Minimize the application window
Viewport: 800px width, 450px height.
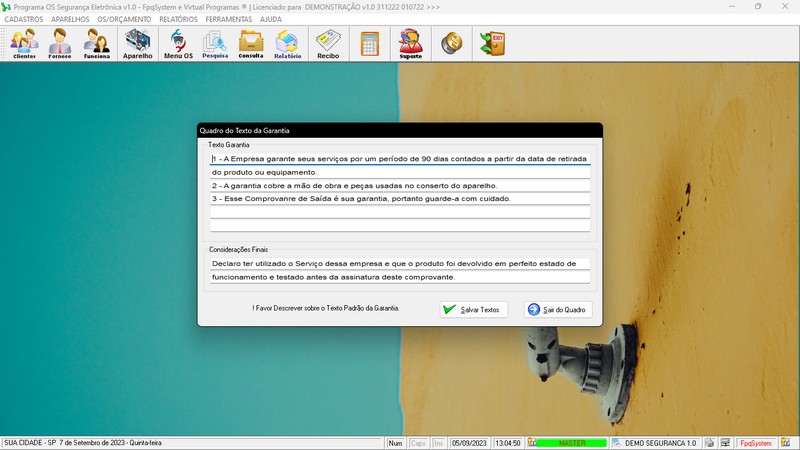click(x=732, y=7)
